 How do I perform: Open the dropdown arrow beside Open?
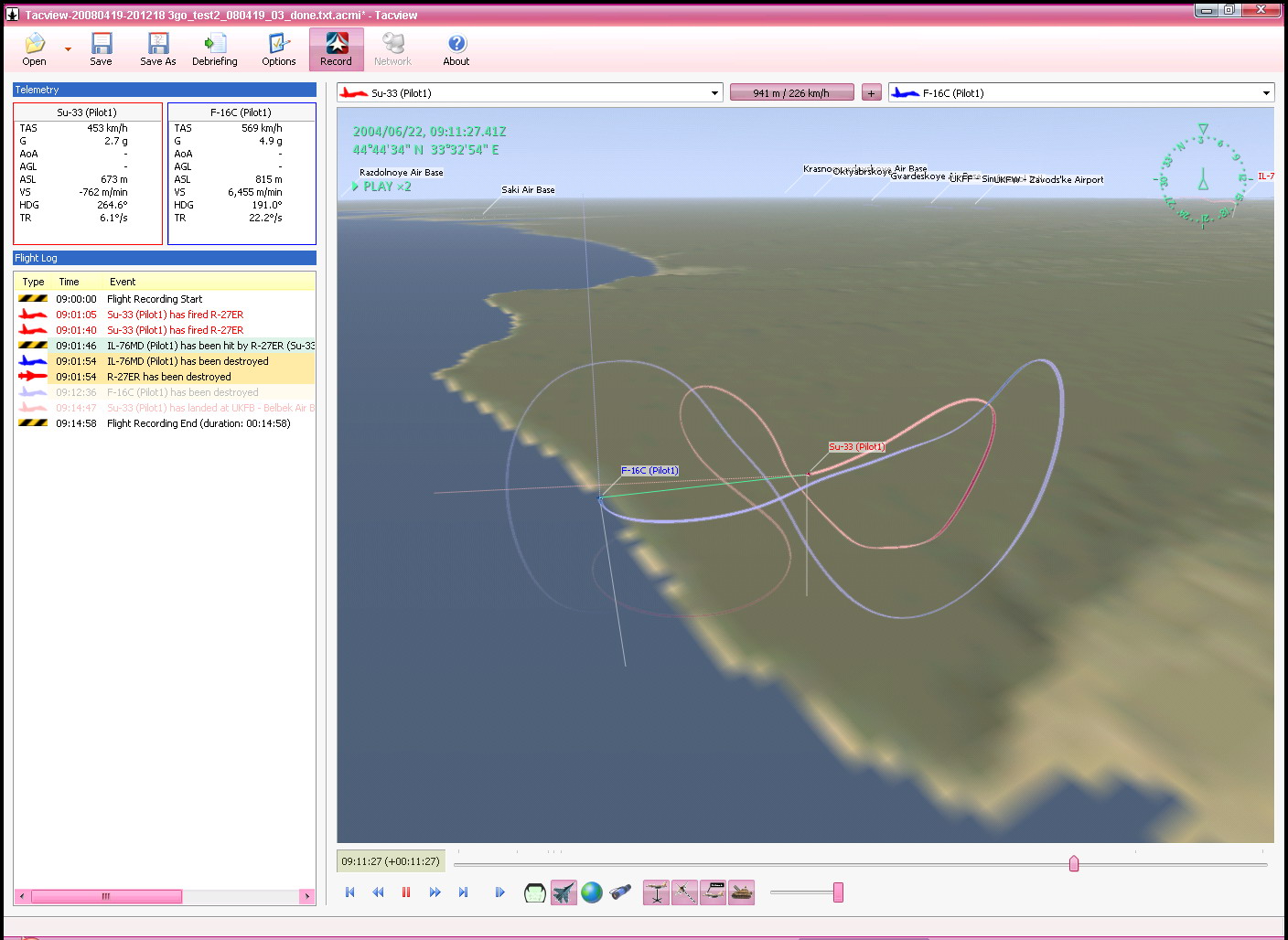68,49
